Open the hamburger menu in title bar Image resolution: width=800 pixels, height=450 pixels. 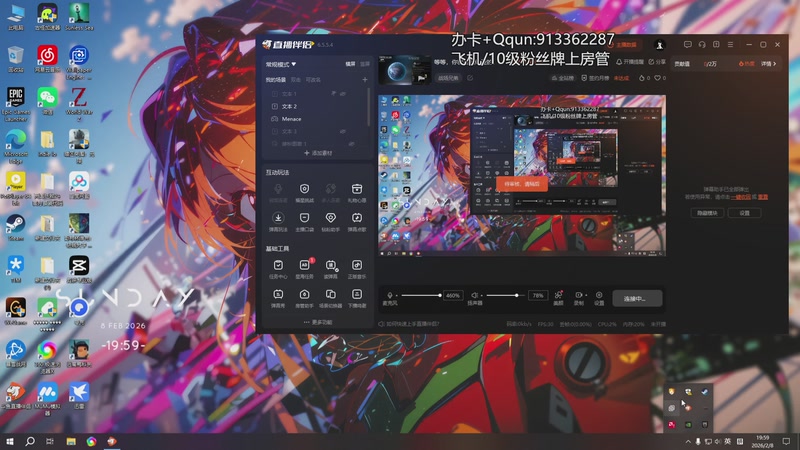pos(731,45)
